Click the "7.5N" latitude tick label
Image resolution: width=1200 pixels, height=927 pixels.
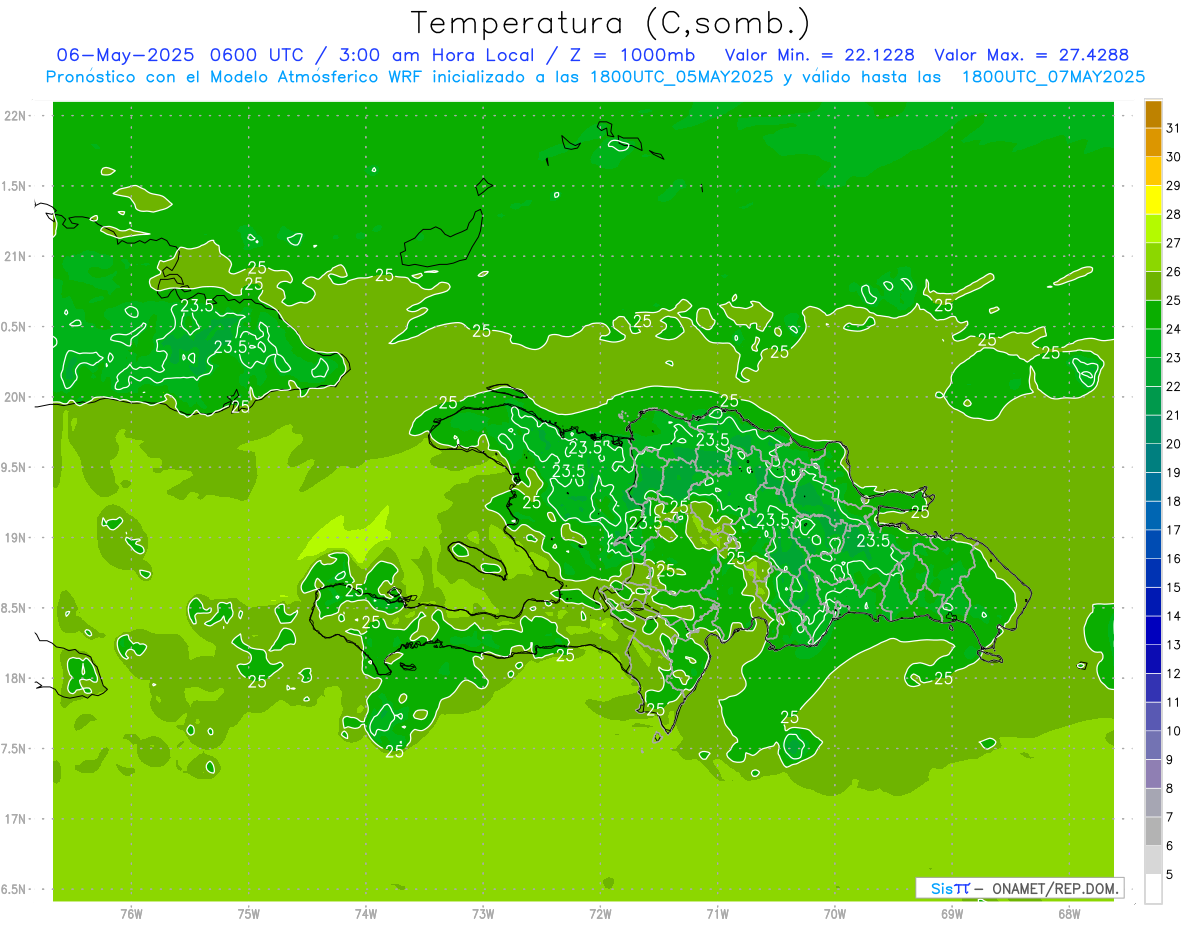click(15, 749)
